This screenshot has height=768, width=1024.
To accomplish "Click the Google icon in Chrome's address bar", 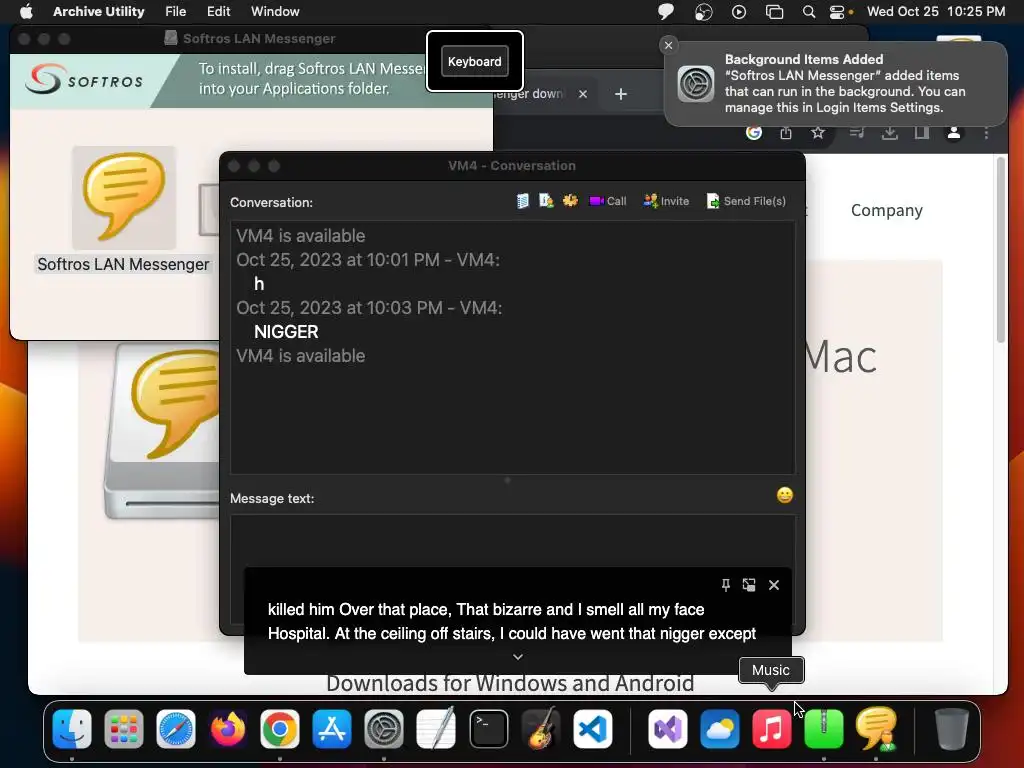I will coord(754,133).
